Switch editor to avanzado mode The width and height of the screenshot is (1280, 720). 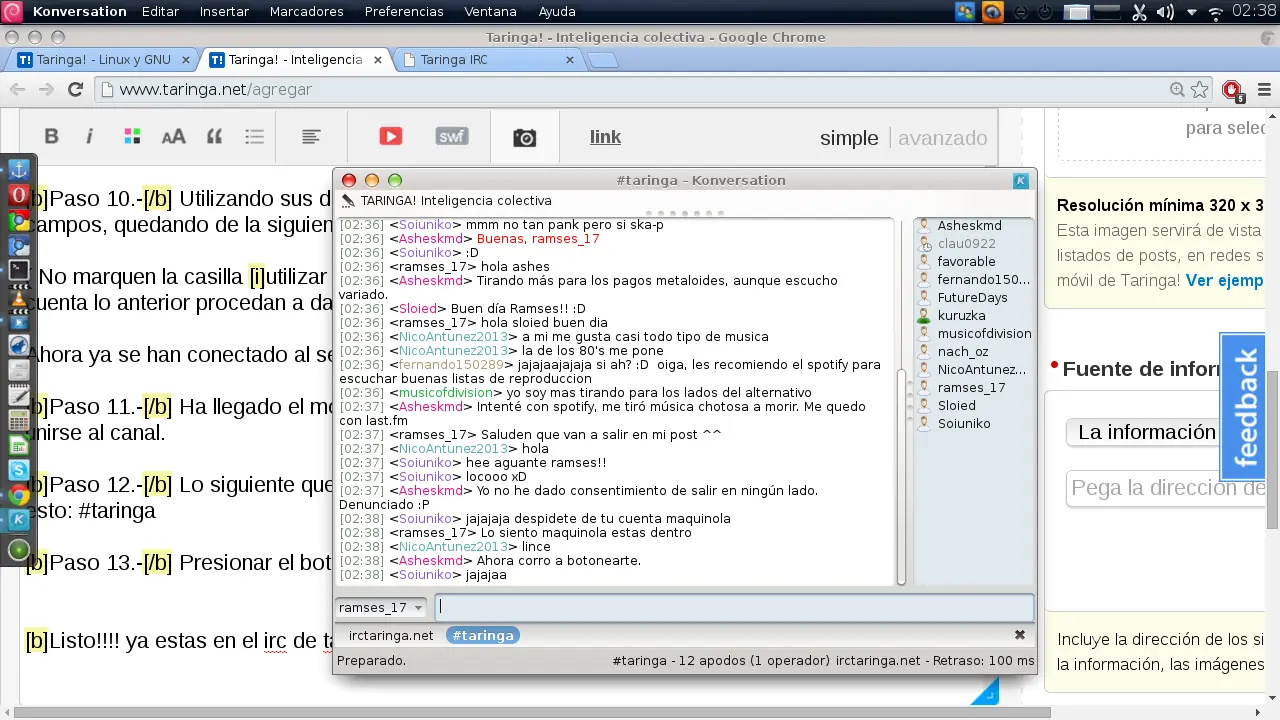(942, 138)
